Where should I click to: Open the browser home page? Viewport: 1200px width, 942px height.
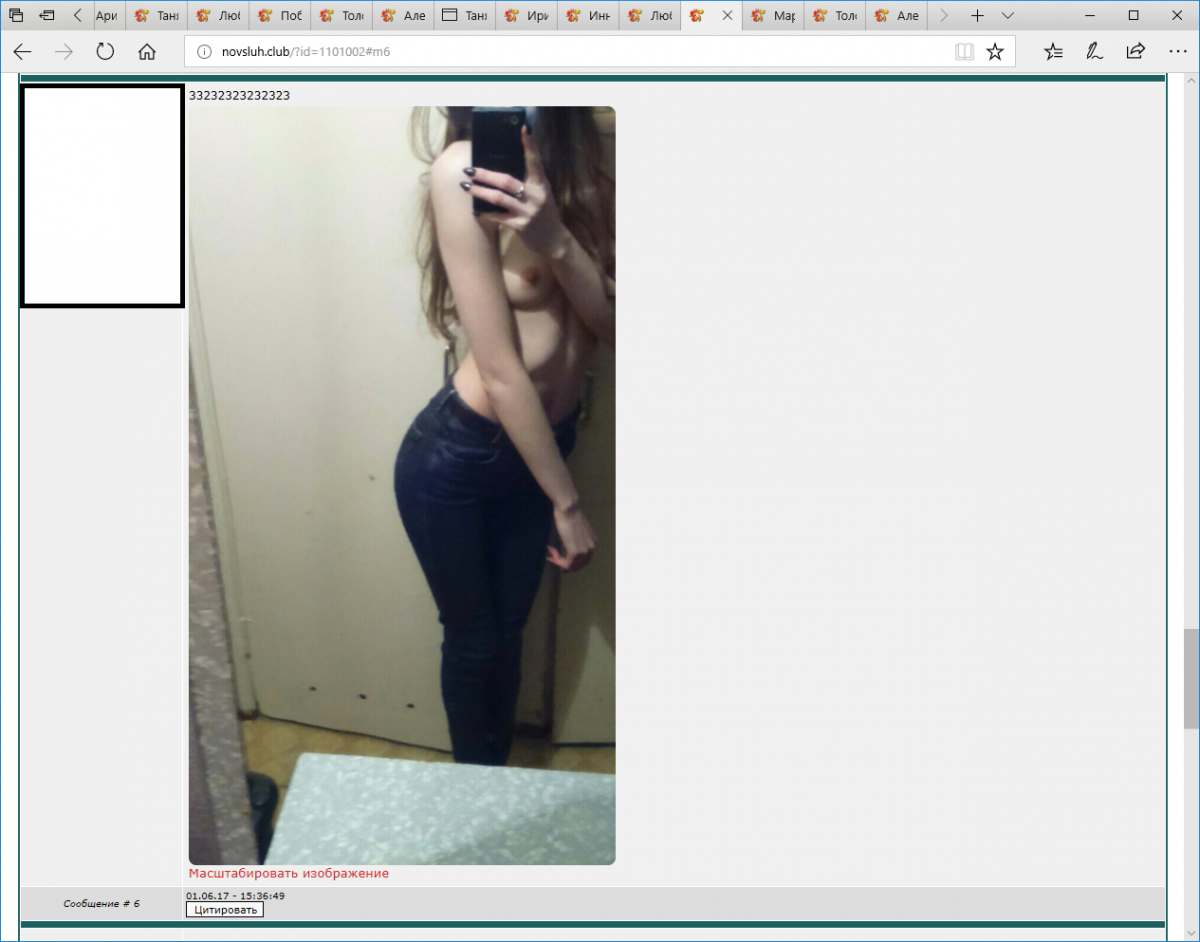[147, 52]
